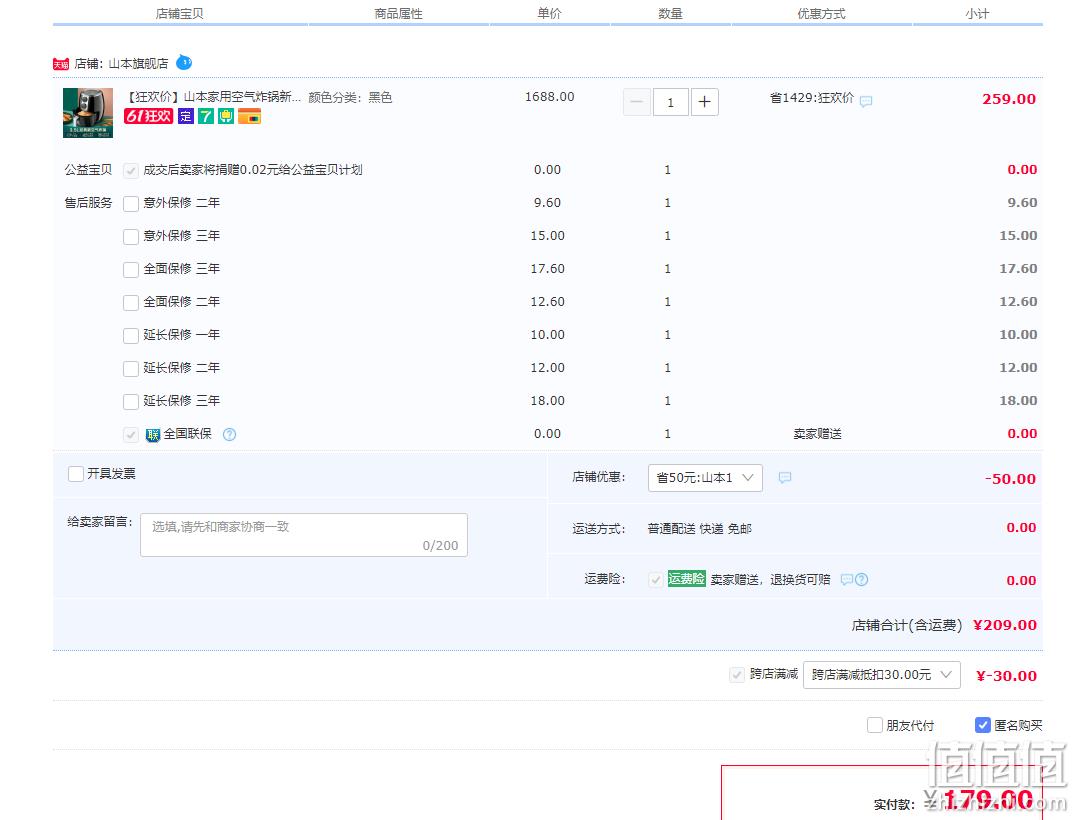Check 延长保修 三年 warranty option
The width and height of the screenshot is (1076, 820).
tap(130, 401)
